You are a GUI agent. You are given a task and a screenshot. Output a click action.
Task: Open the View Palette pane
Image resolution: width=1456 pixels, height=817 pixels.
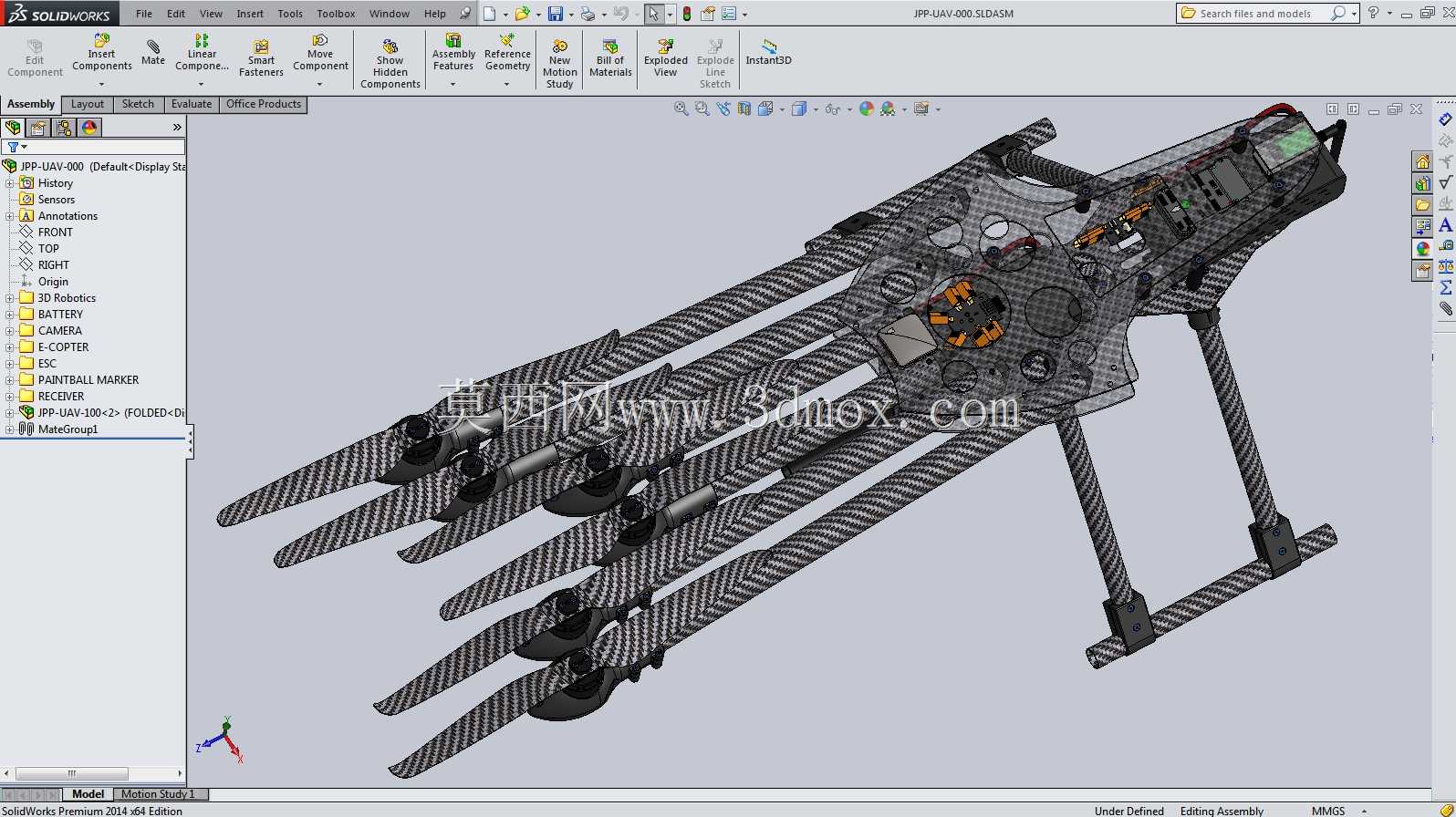click(x=1422, y=227)
